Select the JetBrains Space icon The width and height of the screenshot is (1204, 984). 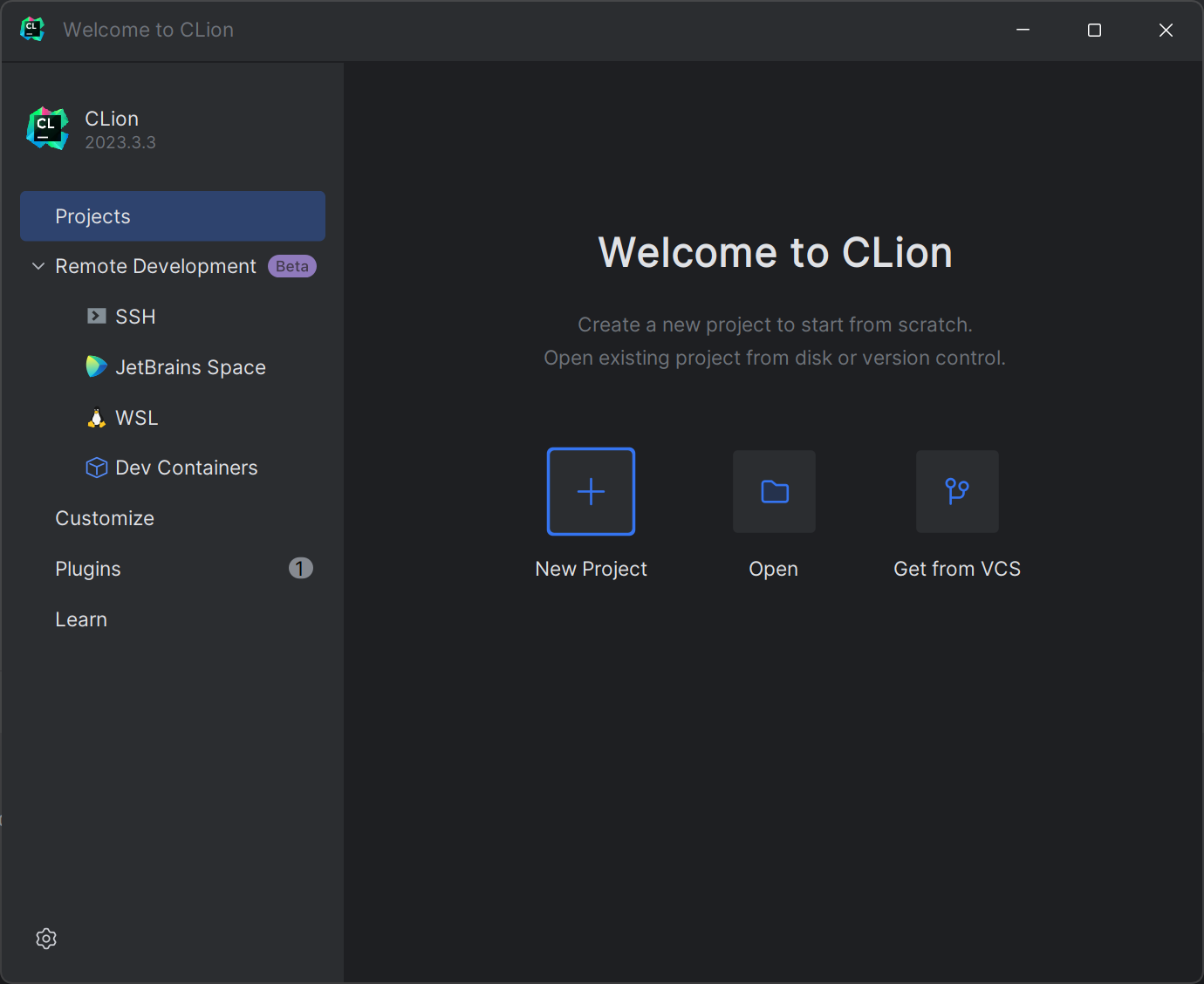coord(96,366)
